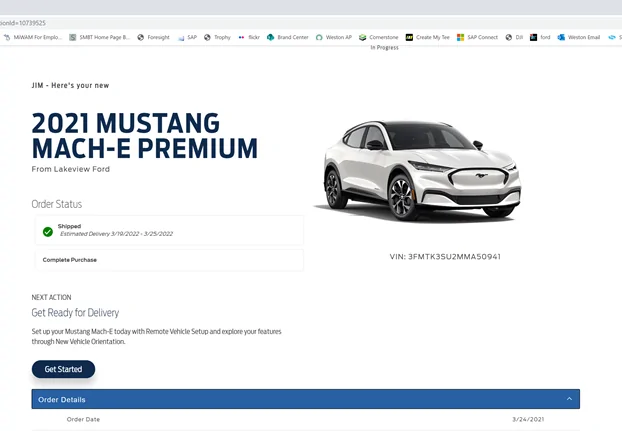Click the white Mustang Mach-E image
The width and height of the screenshot is (622, 431).
(x=420, y=170)
